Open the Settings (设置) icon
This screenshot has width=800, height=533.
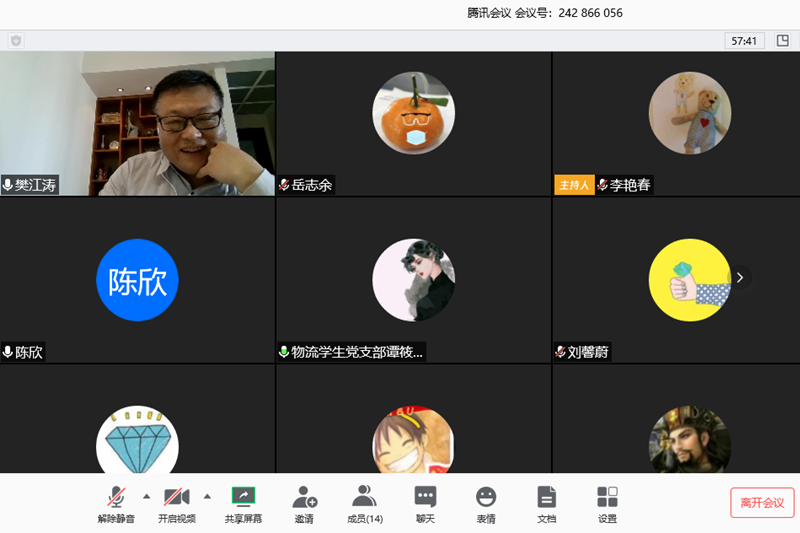coord(607,497)
